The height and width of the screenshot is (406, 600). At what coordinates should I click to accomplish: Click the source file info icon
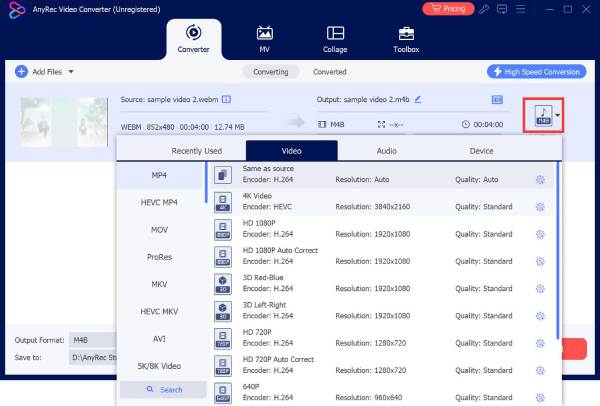point(227,99)
